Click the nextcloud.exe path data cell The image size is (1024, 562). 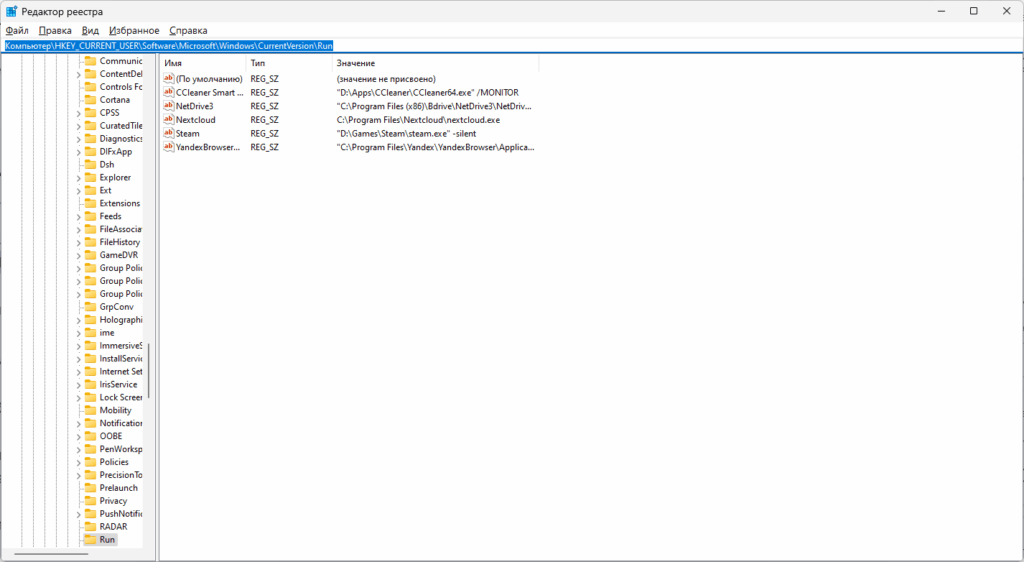click(x=418, y=119)
